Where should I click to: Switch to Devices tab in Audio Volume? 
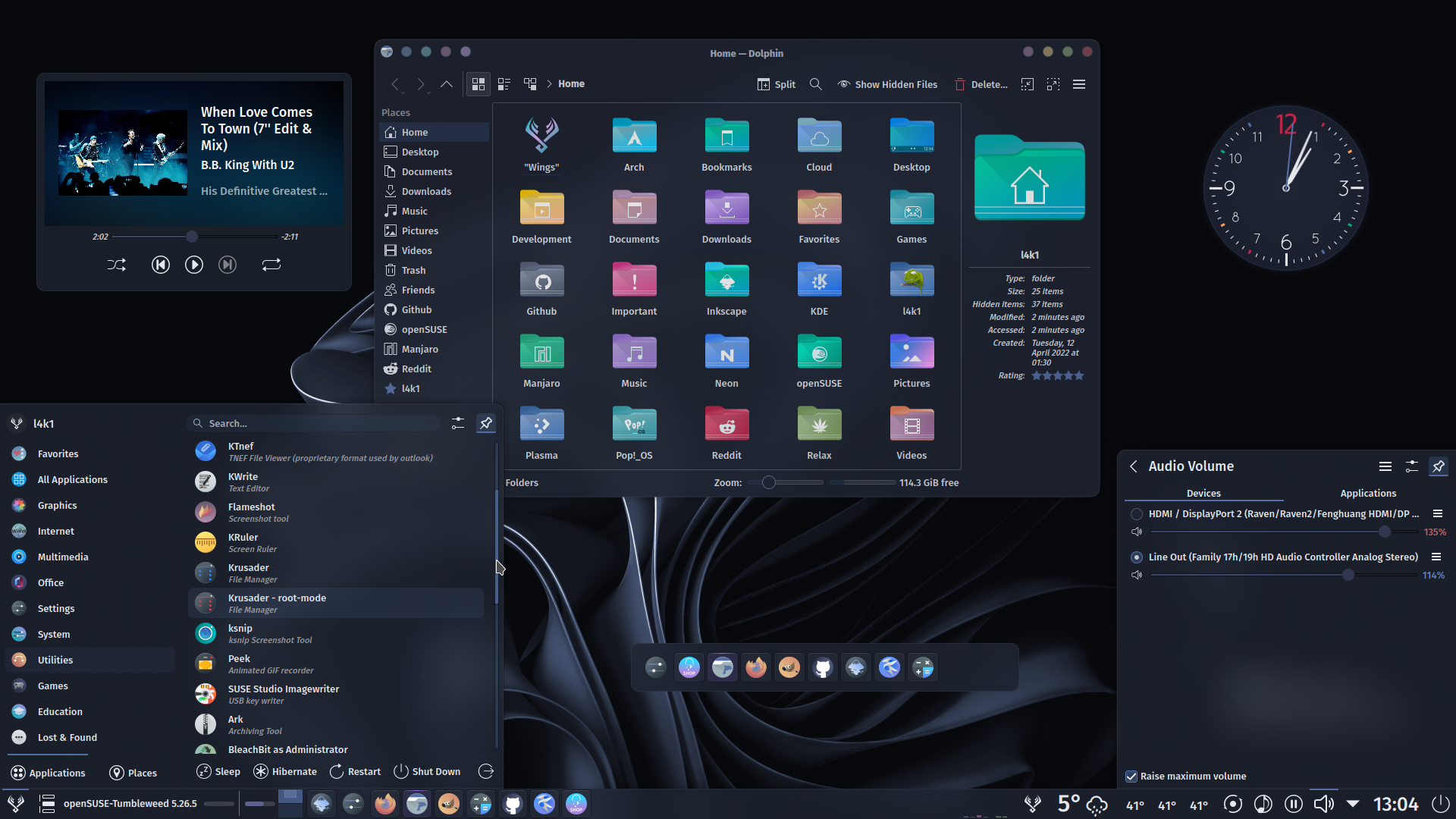[1203, 493]
